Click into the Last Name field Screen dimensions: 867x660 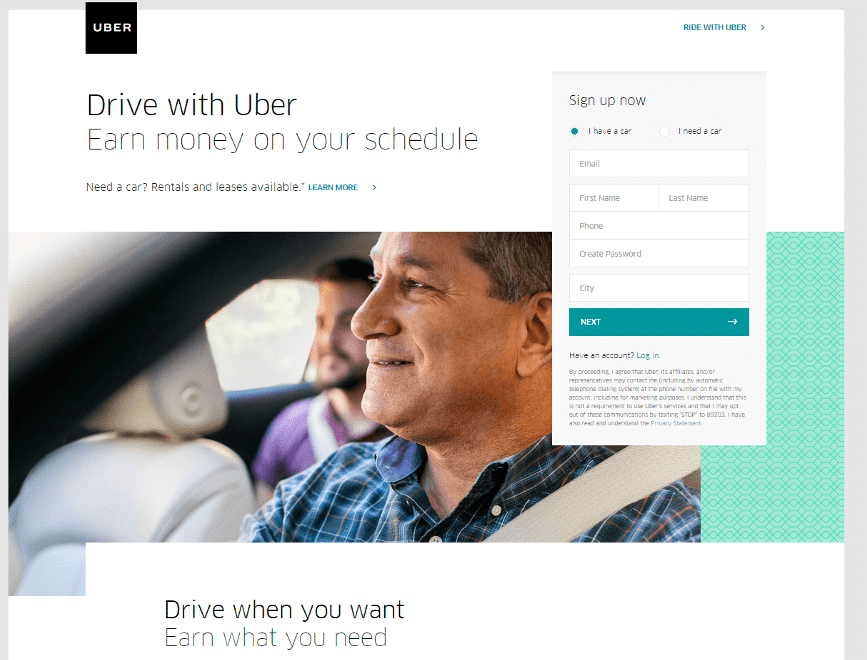click(x=704, y=198)
